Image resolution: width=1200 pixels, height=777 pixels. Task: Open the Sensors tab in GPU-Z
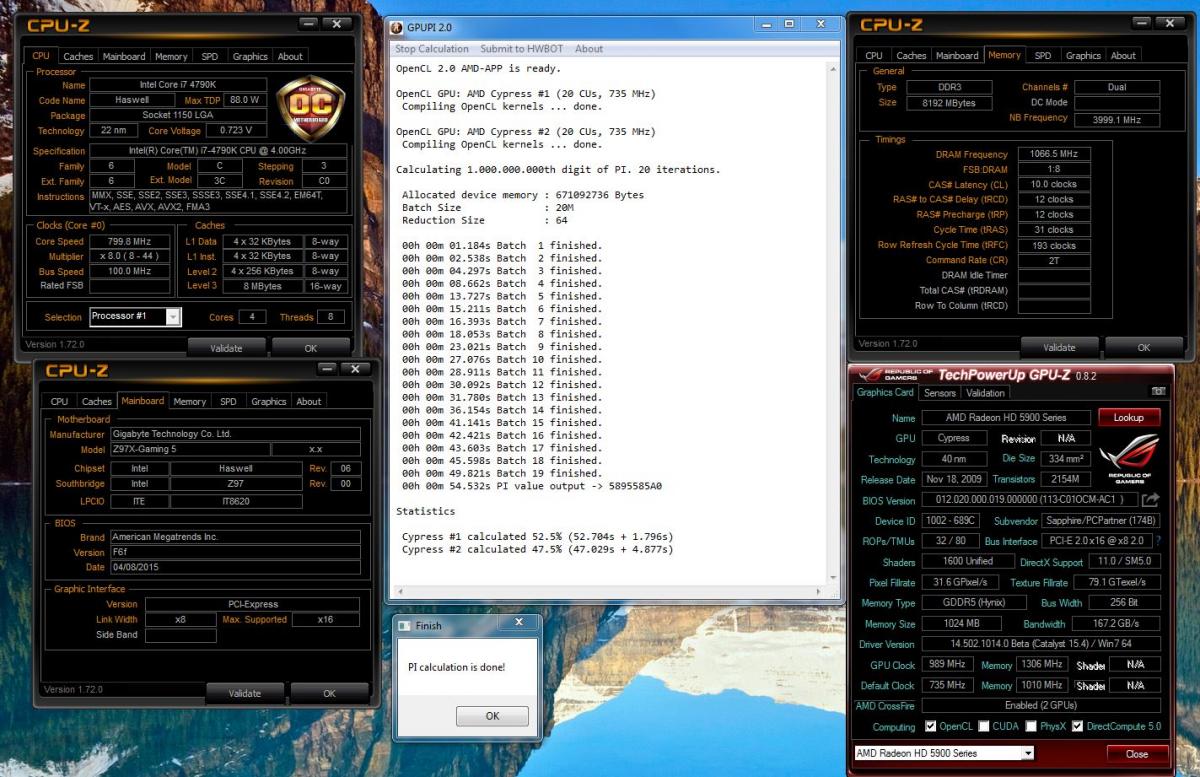pyautogui.click(x=940, y=393)
